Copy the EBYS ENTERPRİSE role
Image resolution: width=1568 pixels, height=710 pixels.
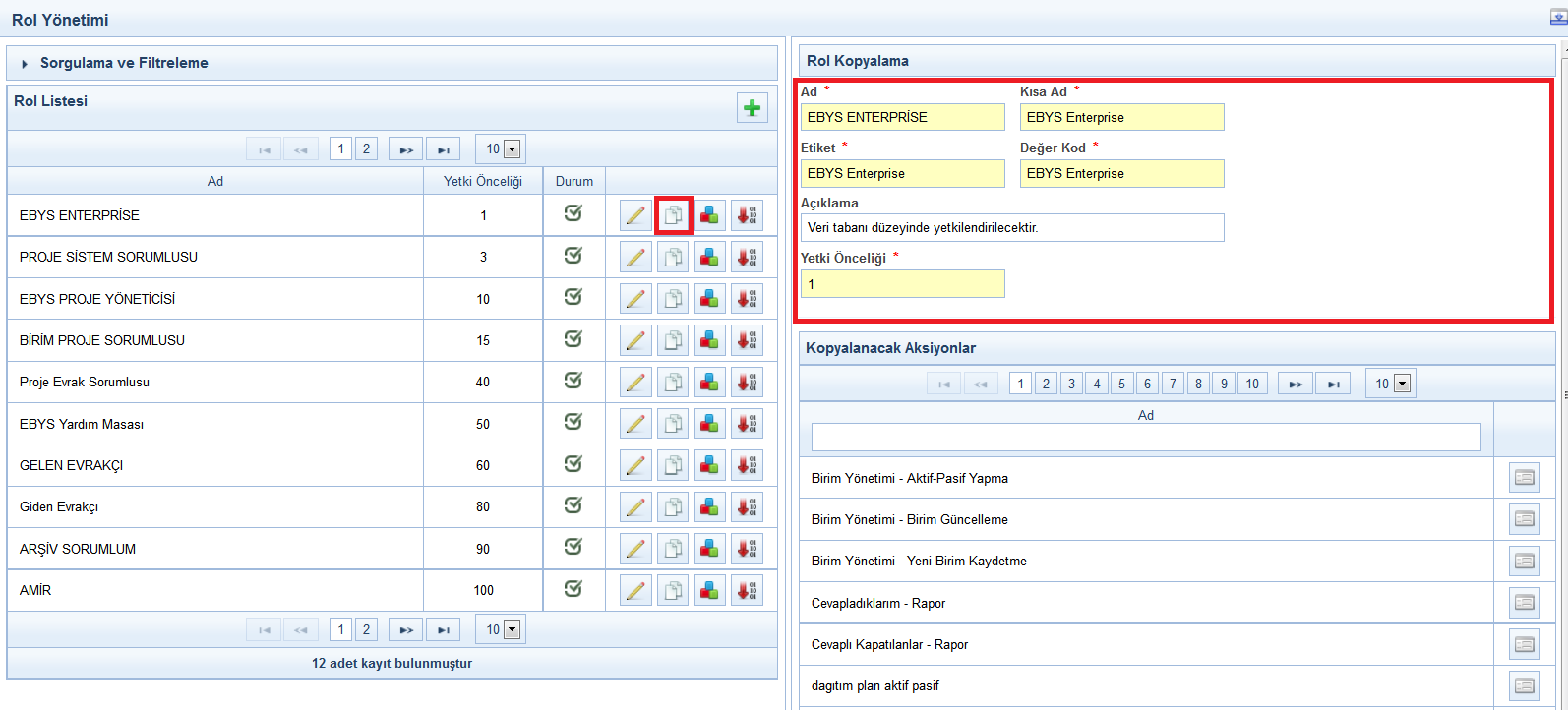click(674, 215)
